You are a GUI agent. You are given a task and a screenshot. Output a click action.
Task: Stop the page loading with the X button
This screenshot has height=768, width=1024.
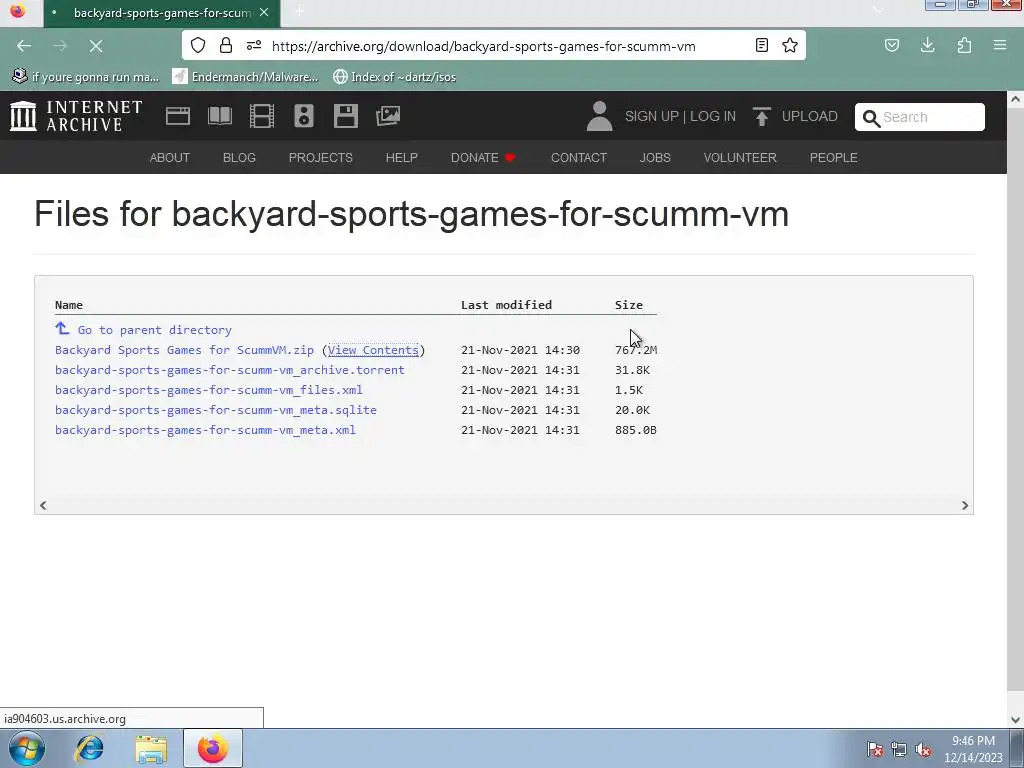[x=96, y=46]
